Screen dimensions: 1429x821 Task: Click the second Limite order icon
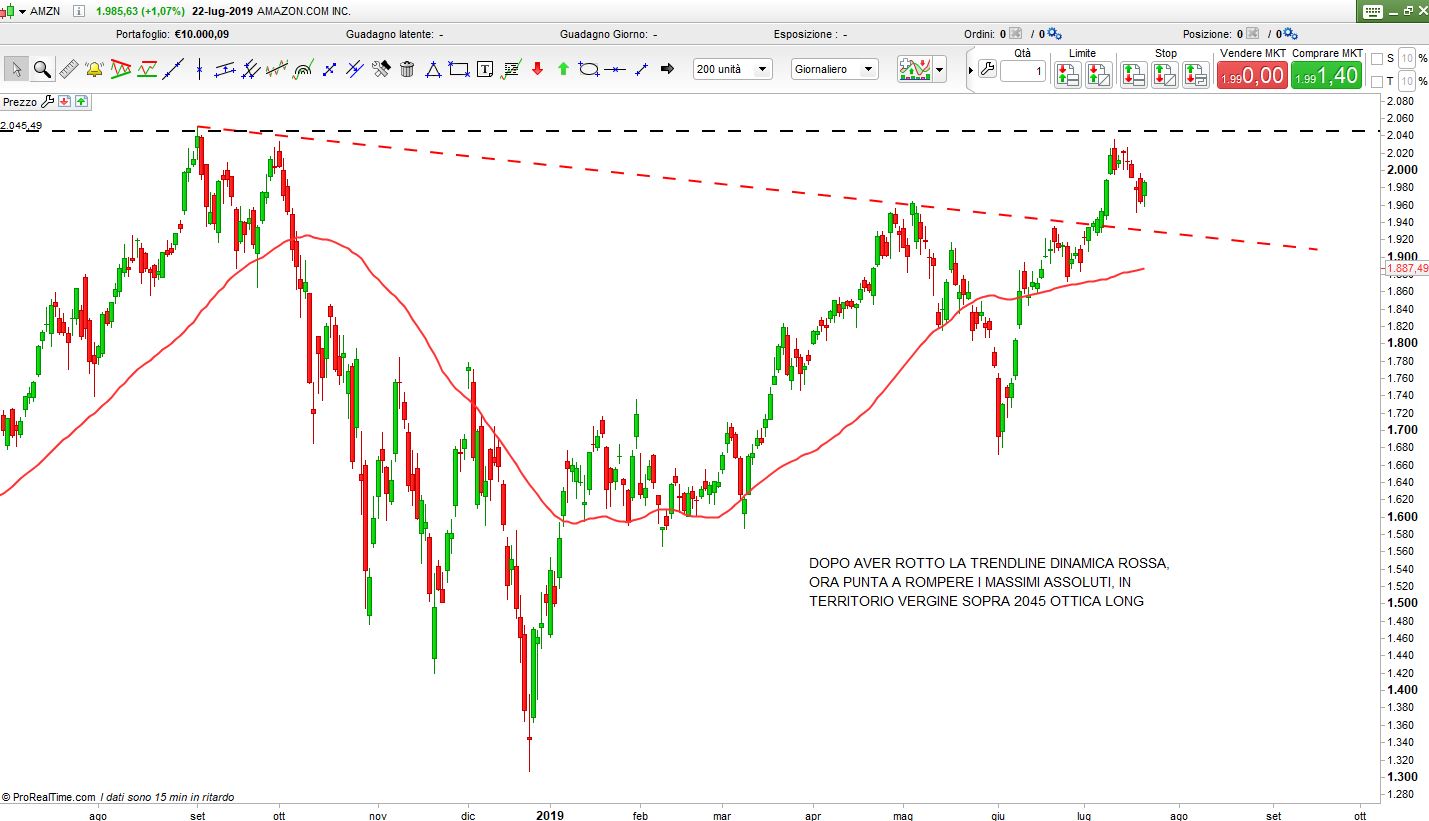[x=1099, y=74]
